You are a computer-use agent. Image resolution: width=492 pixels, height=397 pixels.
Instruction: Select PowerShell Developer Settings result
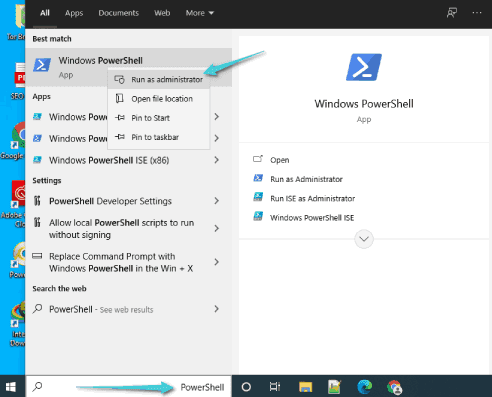[128, 201]
